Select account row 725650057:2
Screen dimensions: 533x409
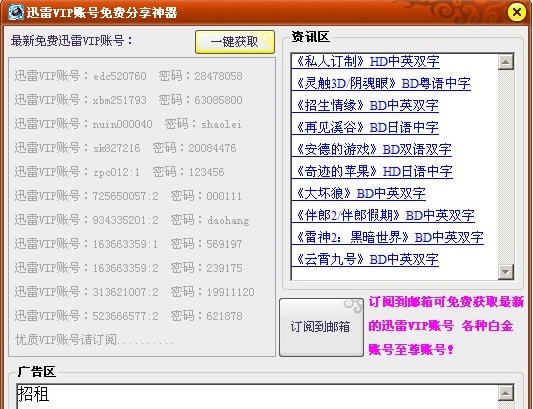(128, 196)
